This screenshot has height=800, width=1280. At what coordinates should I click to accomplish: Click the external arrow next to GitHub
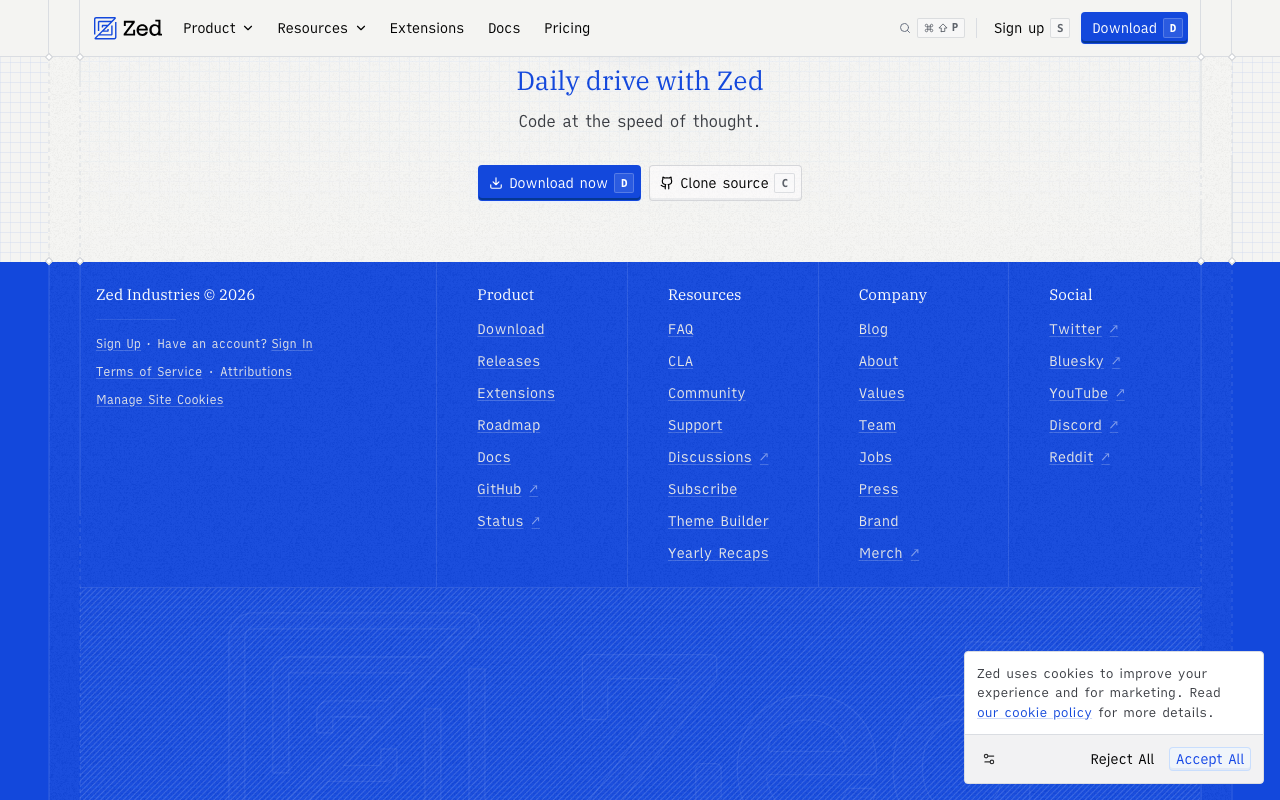tap(533, 489)
